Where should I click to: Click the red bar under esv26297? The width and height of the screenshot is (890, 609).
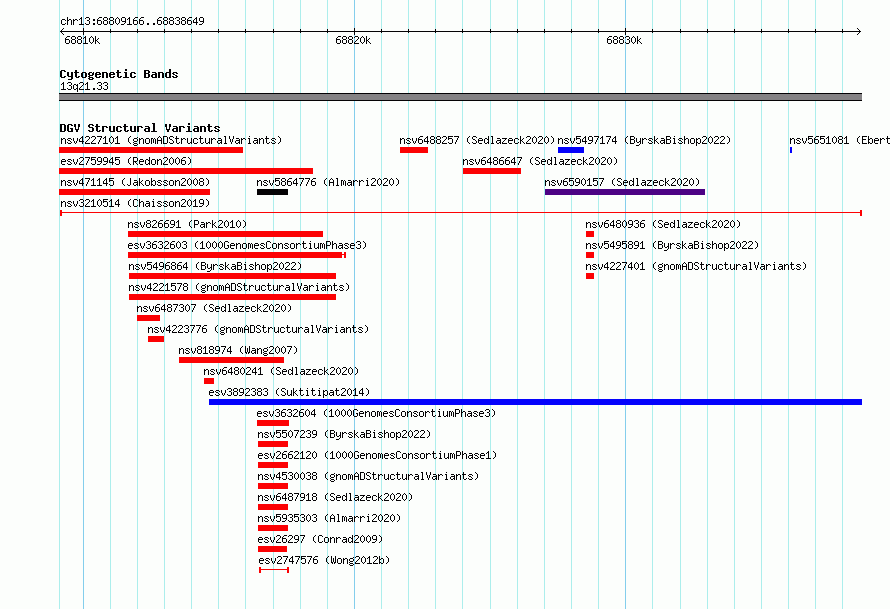[x=272, y=549]
